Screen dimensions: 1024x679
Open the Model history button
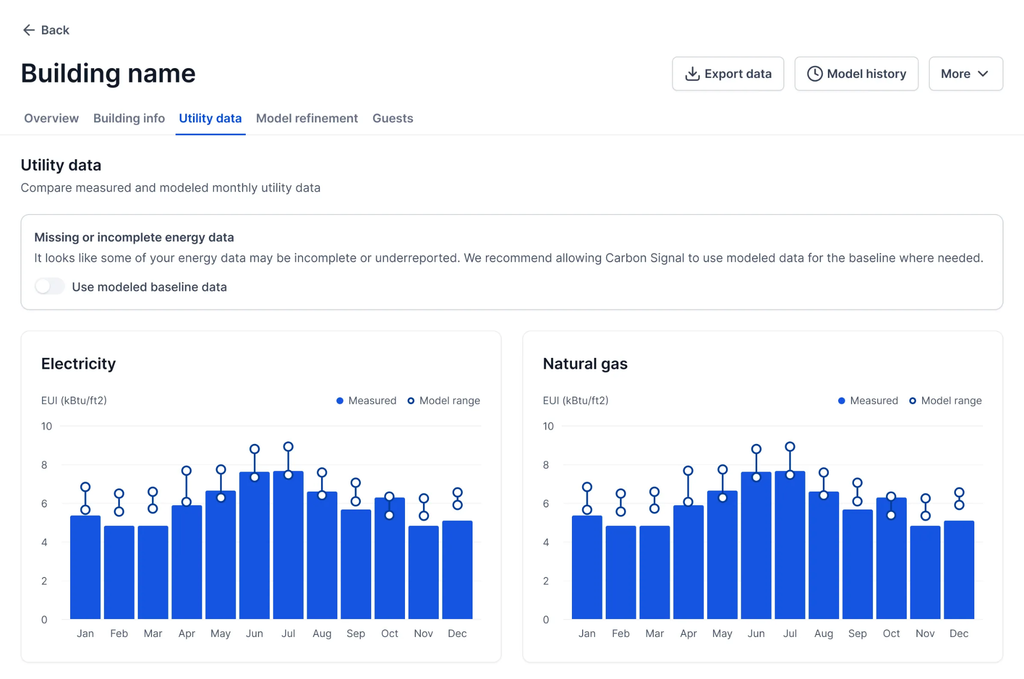point(856,74)
